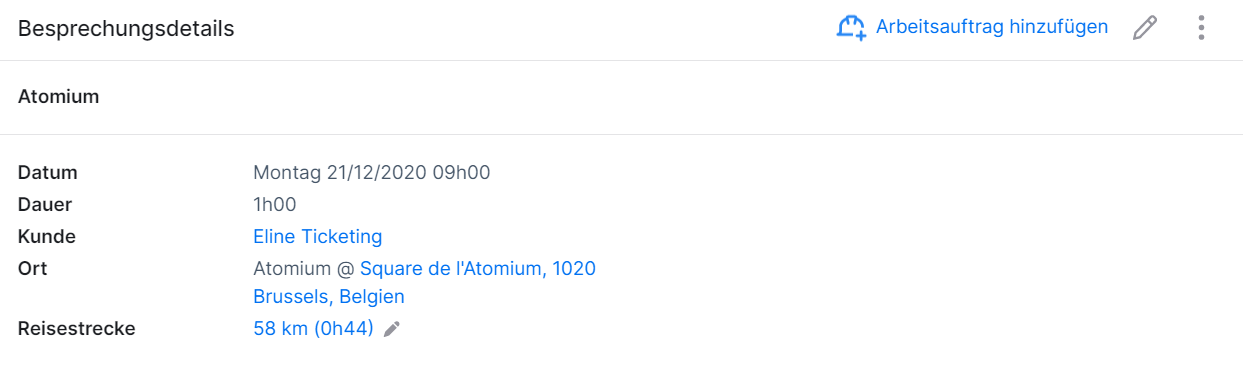Click the Ort field label
The height and width of the screenshot is (366, 1243).
click(x=33, y=269)
